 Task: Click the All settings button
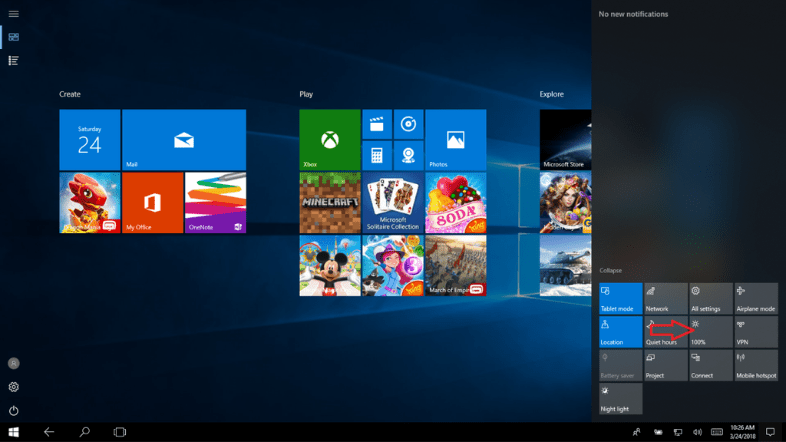[710, 298]
